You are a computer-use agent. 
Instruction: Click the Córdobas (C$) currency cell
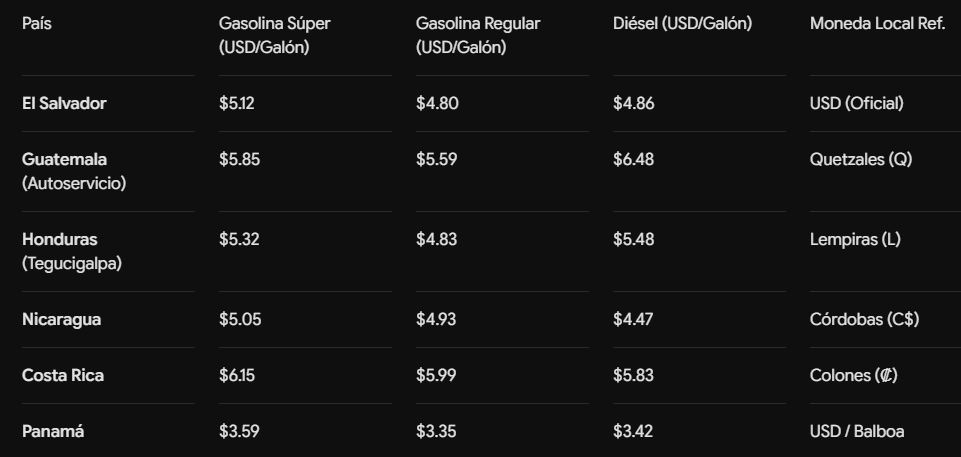(x=864, y=320)
